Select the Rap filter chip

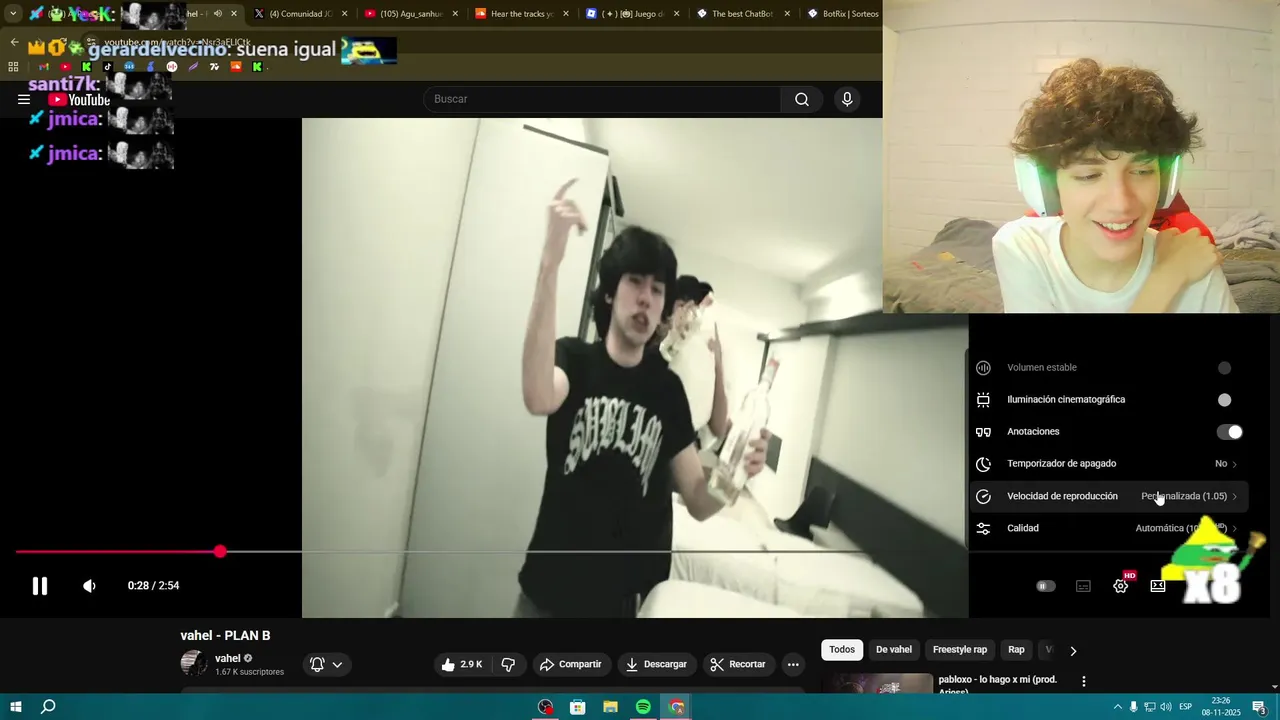click(x=1016, y=650)
